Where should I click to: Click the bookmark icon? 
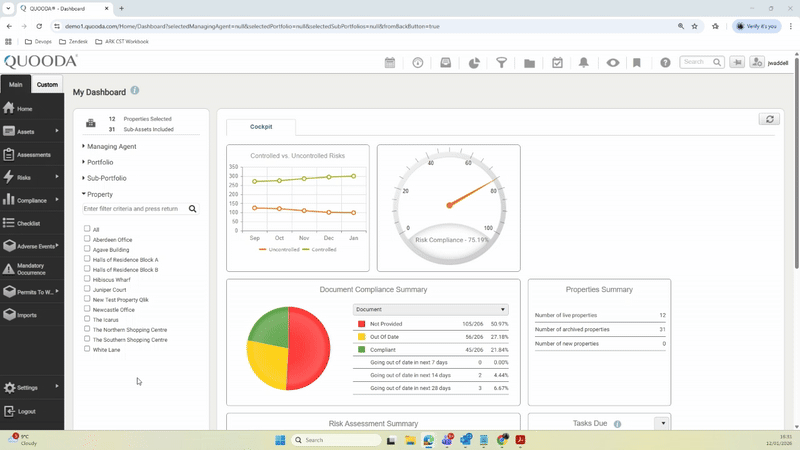click(637, 63)
